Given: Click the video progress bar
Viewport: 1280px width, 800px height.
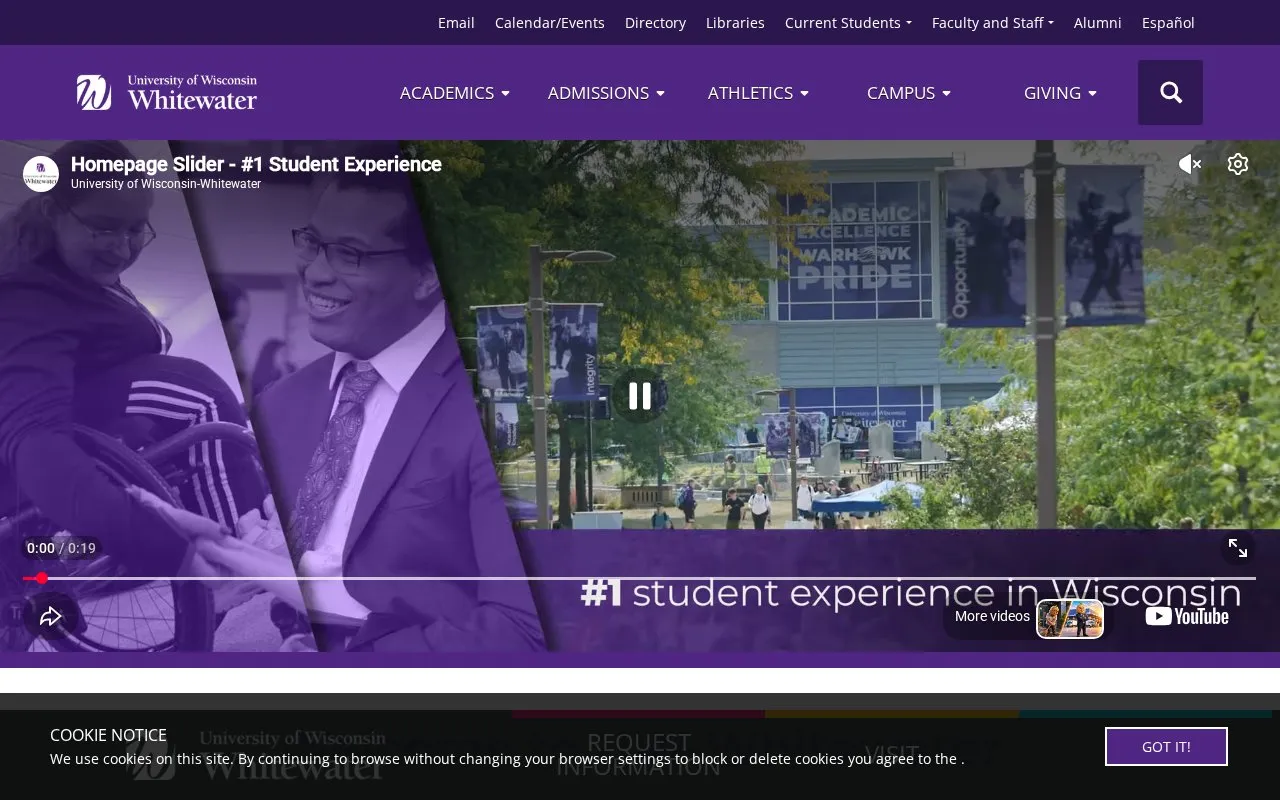Looking at the screenshot, I should coord(640,578).
